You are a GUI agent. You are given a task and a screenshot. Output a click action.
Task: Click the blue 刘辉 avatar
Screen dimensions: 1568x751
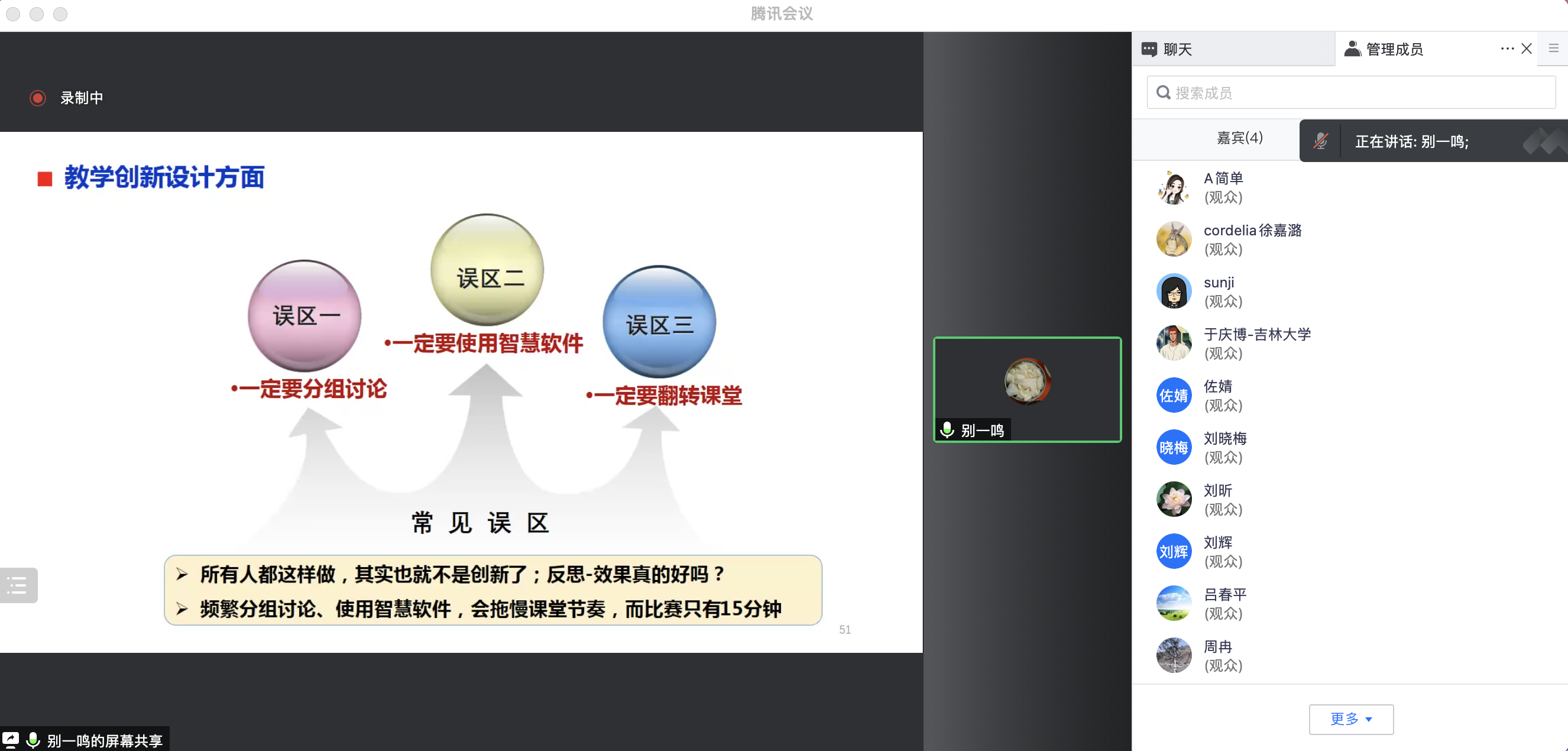pyautogui.click(x=1174, y=551)
